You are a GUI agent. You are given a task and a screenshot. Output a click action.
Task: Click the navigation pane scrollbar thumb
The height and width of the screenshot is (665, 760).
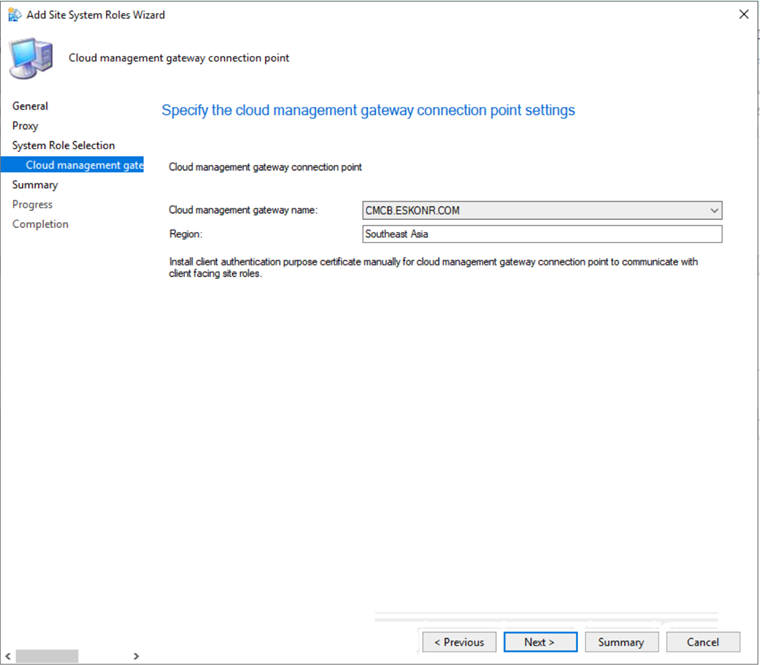tap(47, 656)
